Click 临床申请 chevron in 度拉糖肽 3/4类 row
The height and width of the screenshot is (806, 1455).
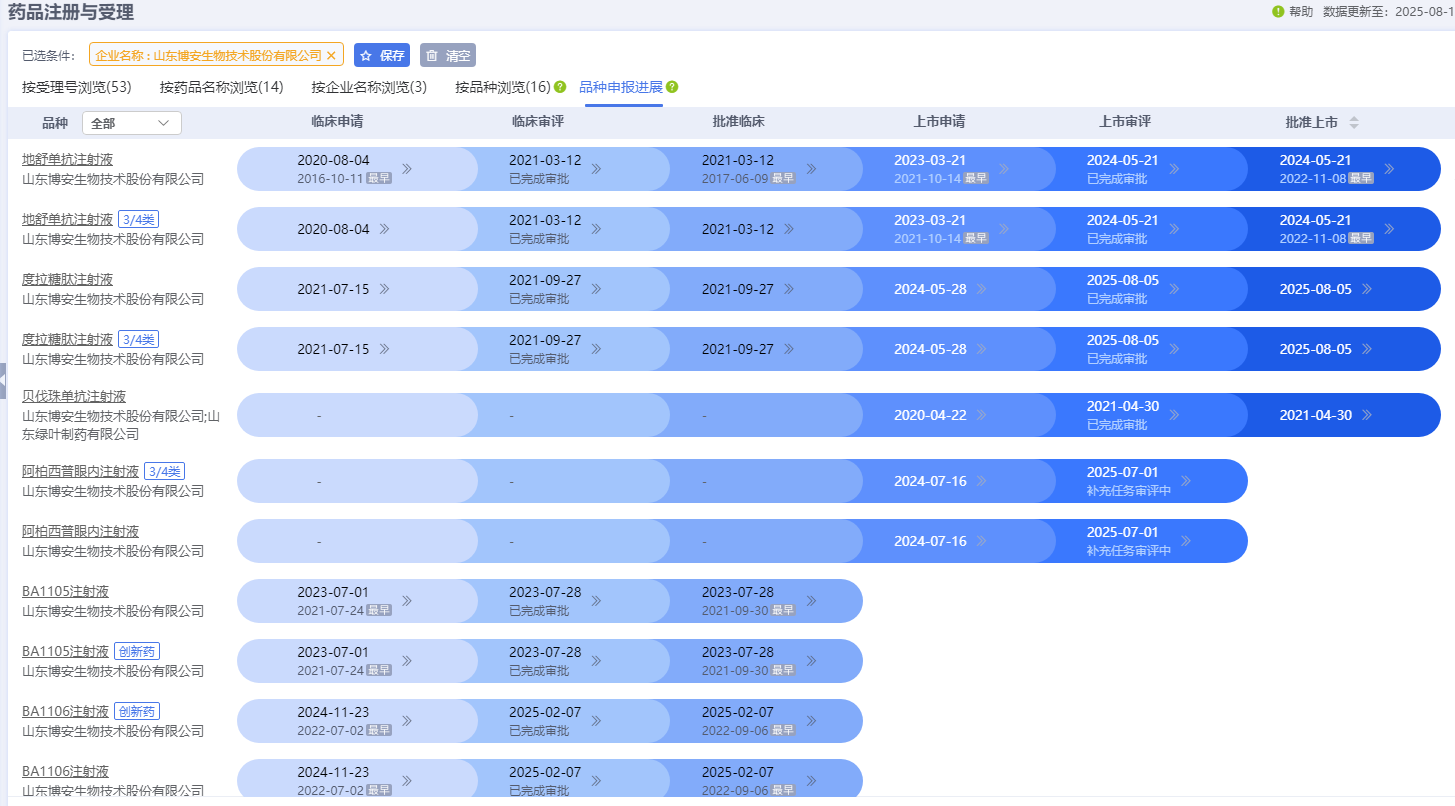(384, 349)
